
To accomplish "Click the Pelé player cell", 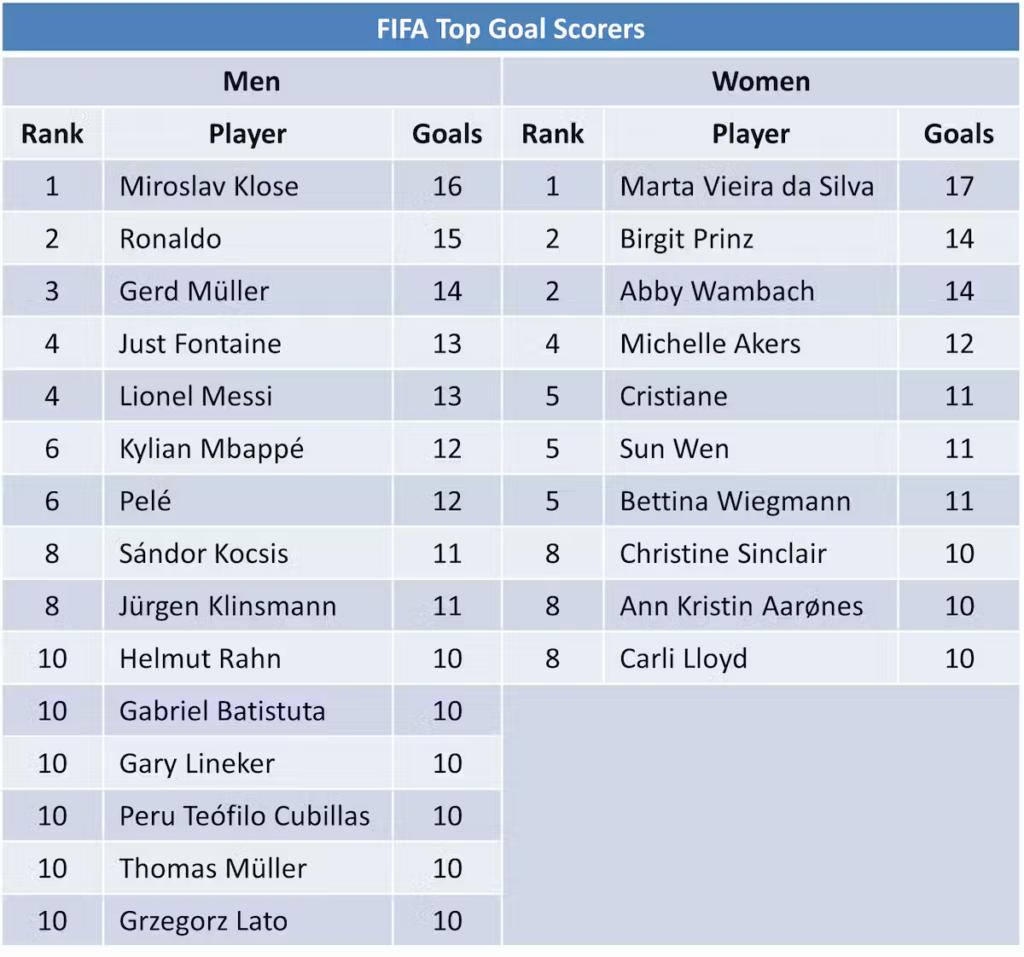I will pyautogui.click(x=145, y=501).
